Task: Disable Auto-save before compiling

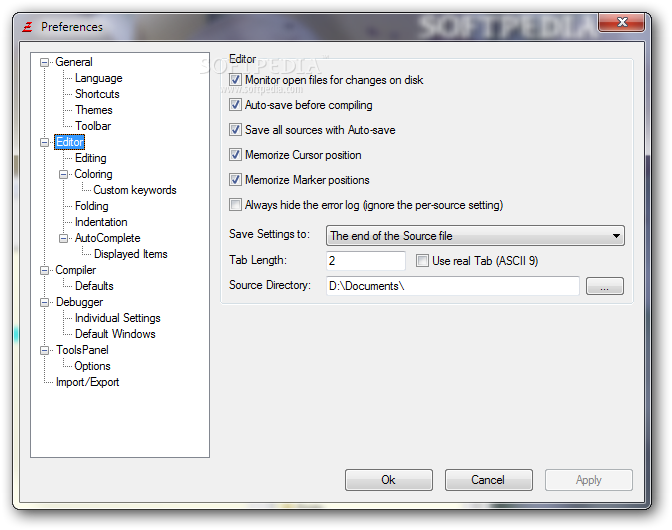Action: pos(235,105)
